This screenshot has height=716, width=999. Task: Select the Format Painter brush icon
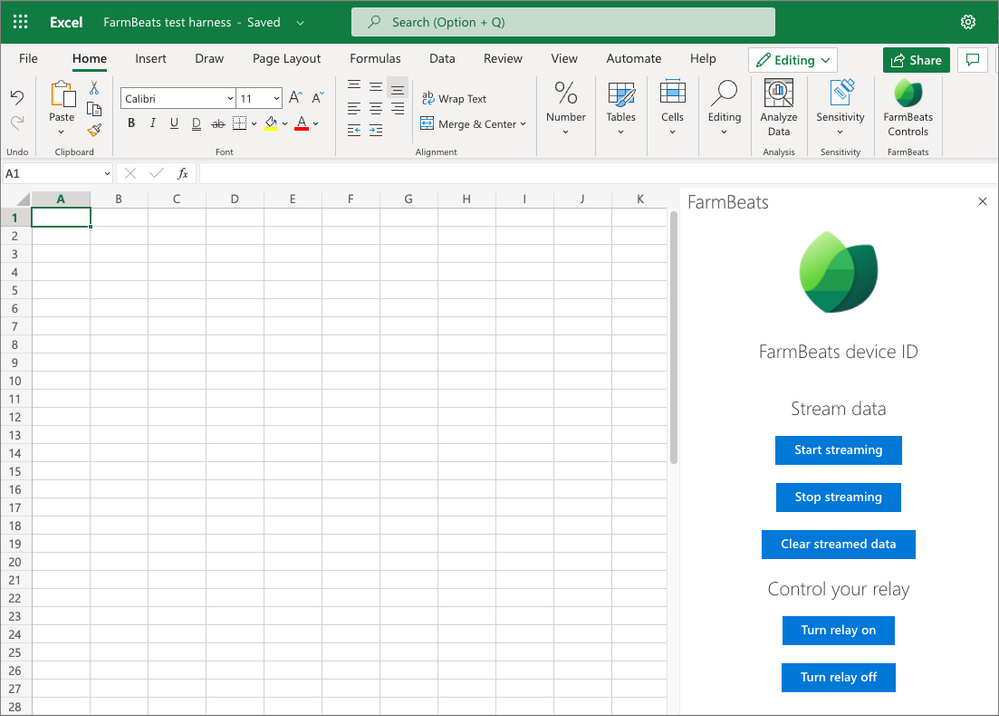click(x=94, y=131)
